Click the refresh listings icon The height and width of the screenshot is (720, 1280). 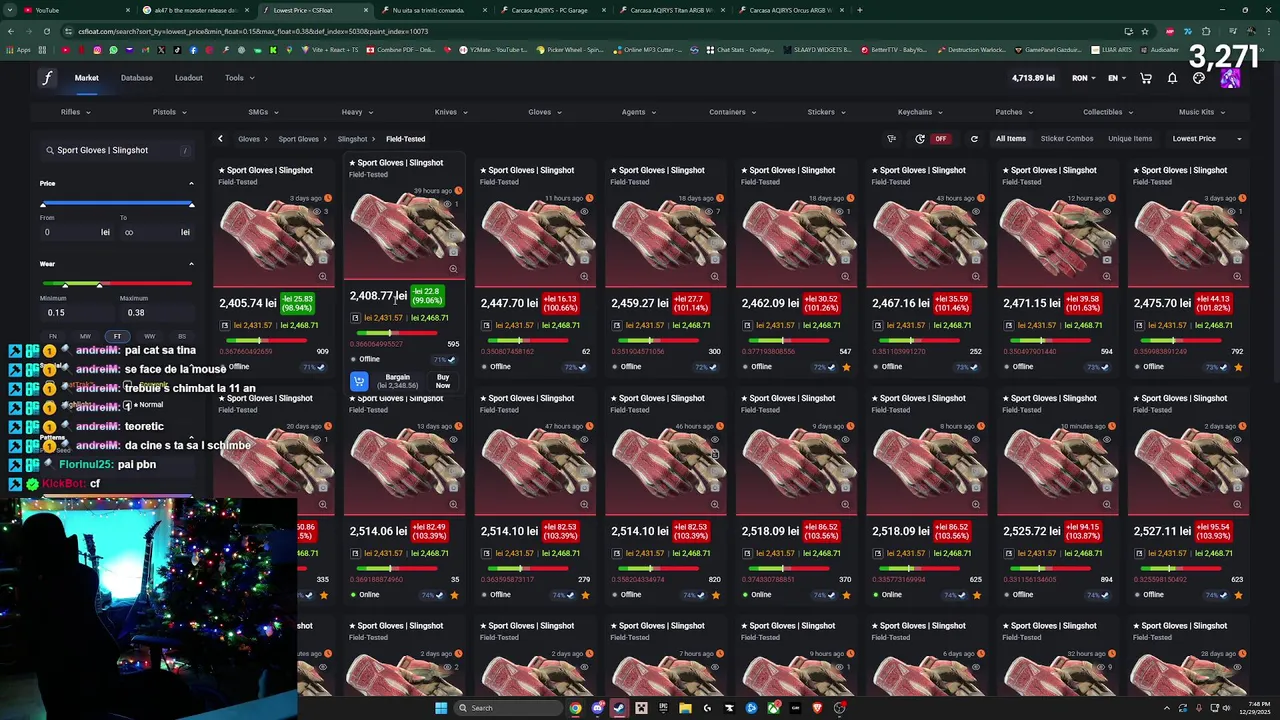click(x=974, y=139)
